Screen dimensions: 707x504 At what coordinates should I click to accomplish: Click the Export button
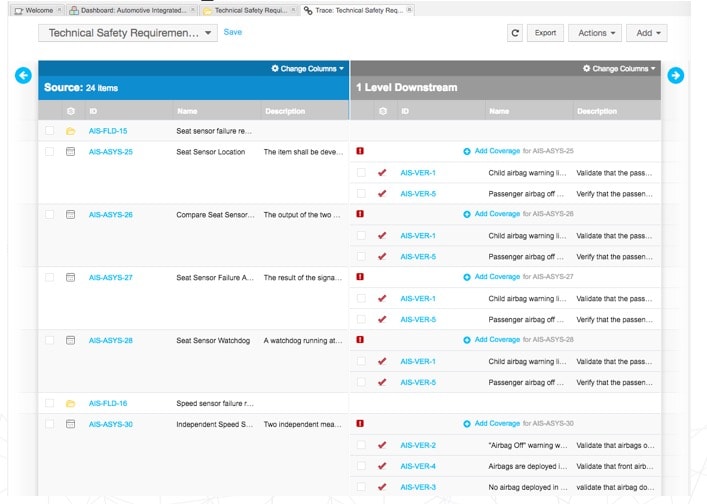545,33
